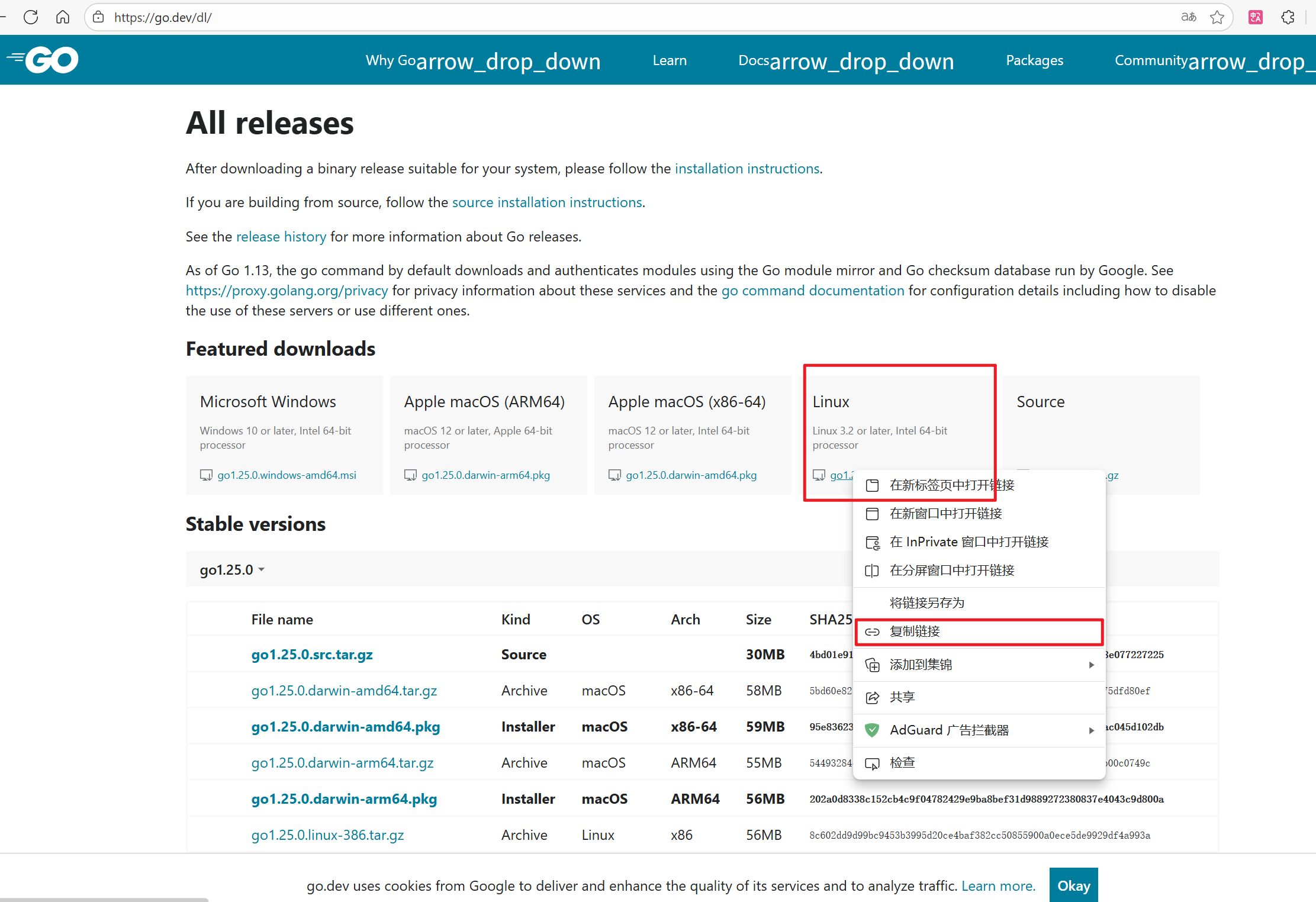The height and width of the screenshot is (902, 1316).
Task: Click the AdGuard shield icon
Action: (x=872, y=730)
